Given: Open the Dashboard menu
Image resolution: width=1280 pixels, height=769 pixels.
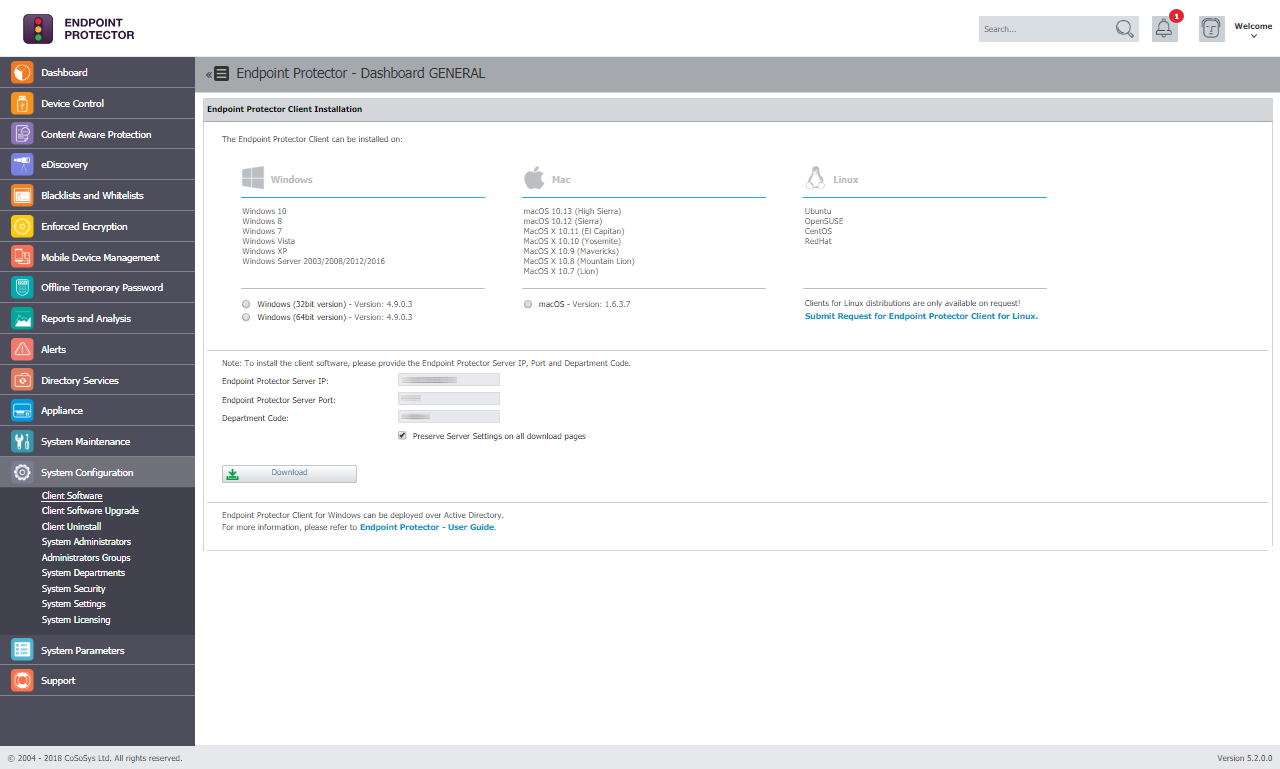Looking at the screenshot, I should [x=97, y=72].
